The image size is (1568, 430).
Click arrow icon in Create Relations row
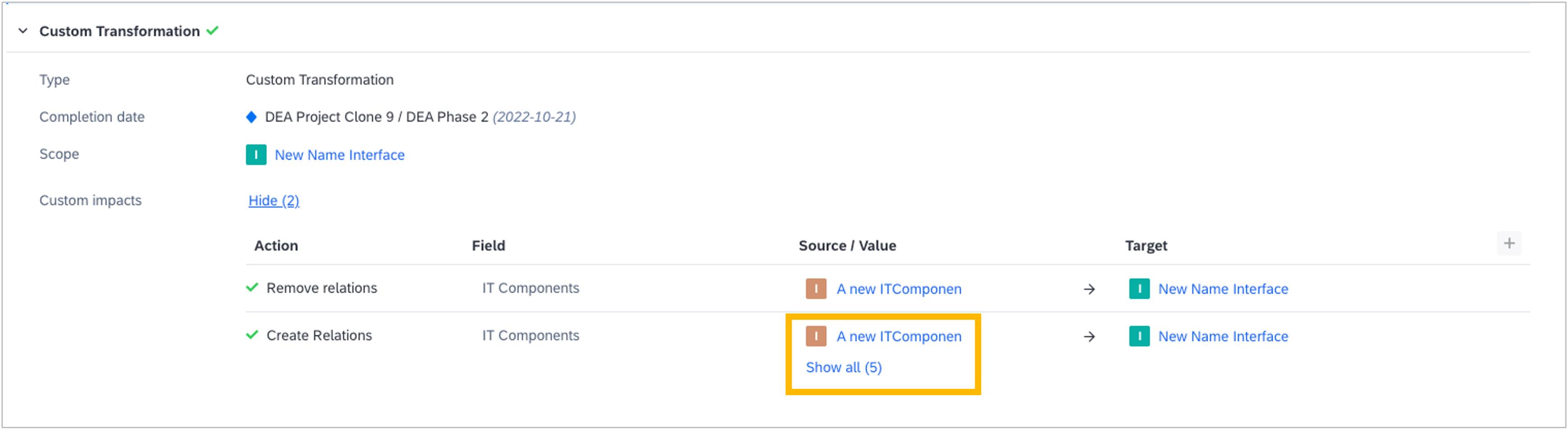click(x=1089, y=337)
